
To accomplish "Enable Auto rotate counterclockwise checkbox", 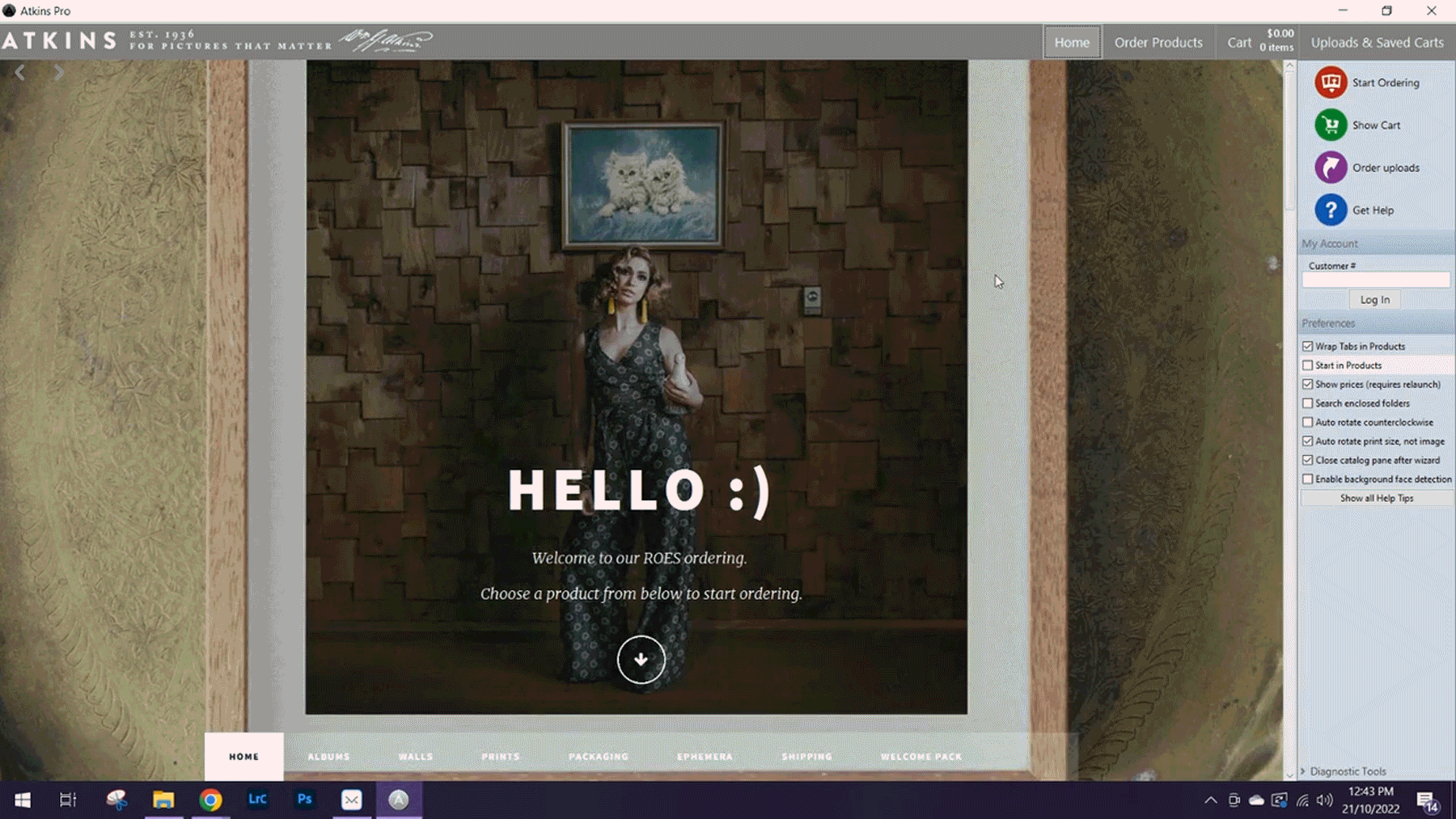I will tap(1307, 422).
